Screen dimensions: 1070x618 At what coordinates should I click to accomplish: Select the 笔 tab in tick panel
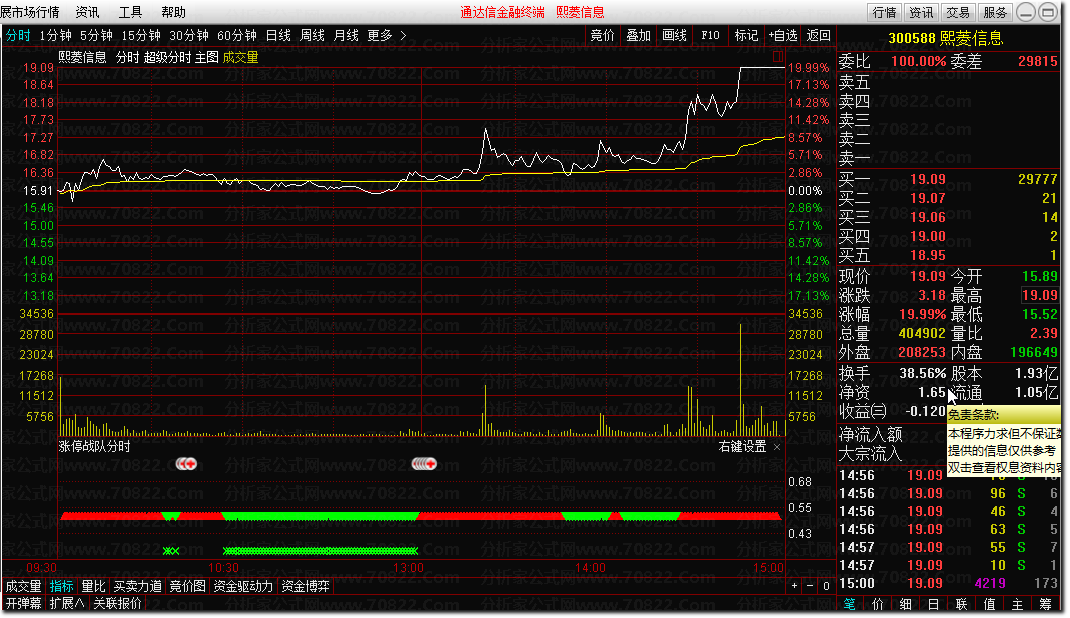[x=850, y=604]
